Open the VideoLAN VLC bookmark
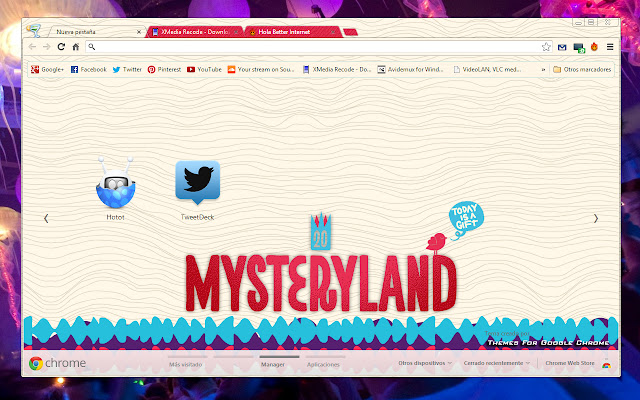The height and width of the screenshot is (400, 640). click(x=487, y=70)
